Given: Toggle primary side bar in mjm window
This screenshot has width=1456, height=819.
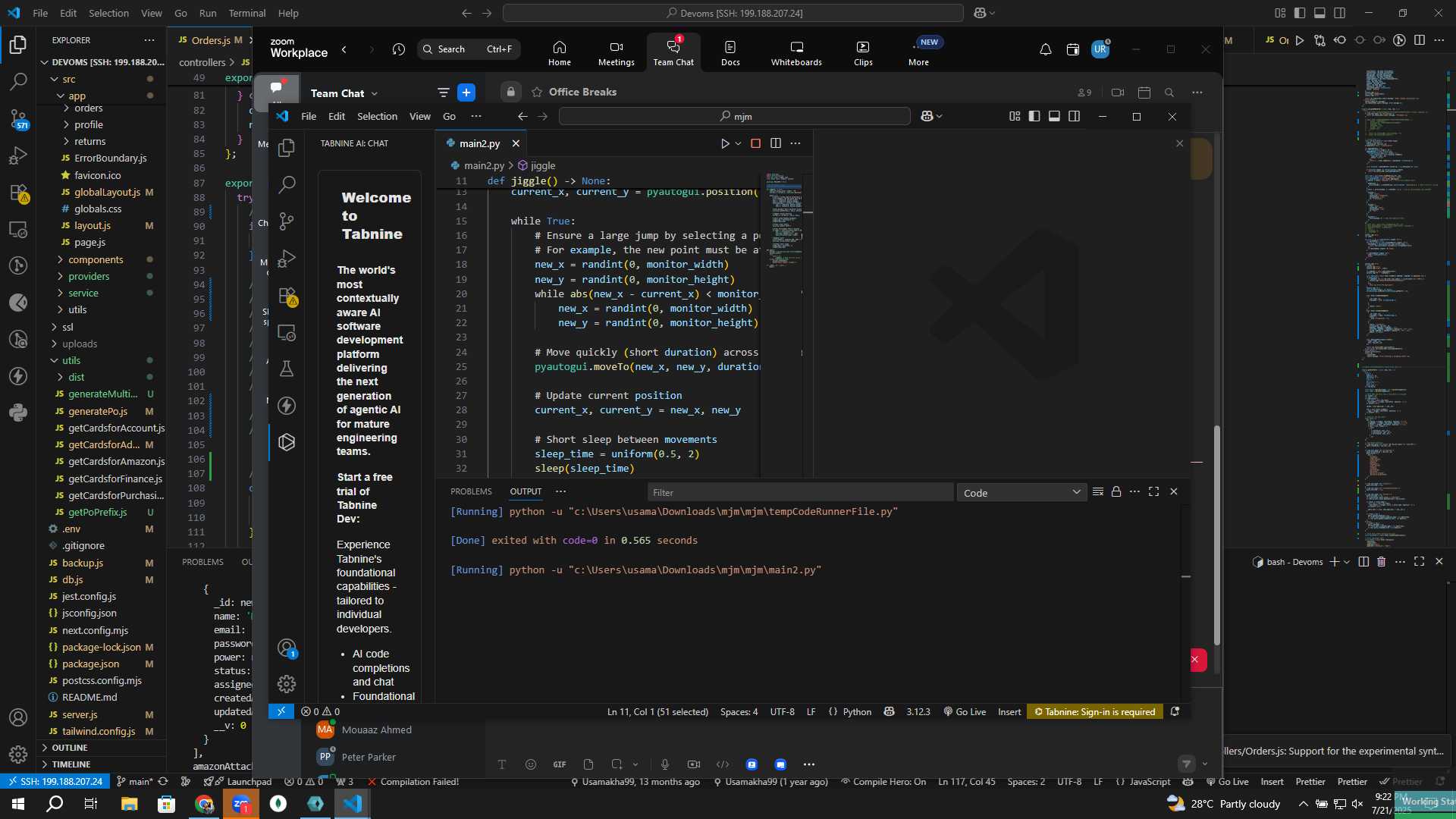Looking at the screenshot, I should tap(1034, 116).
